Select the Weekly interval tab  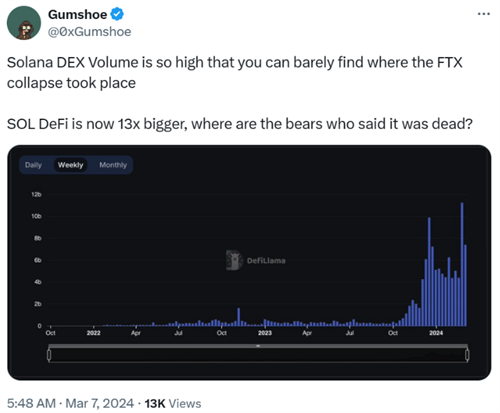(70, 165)
